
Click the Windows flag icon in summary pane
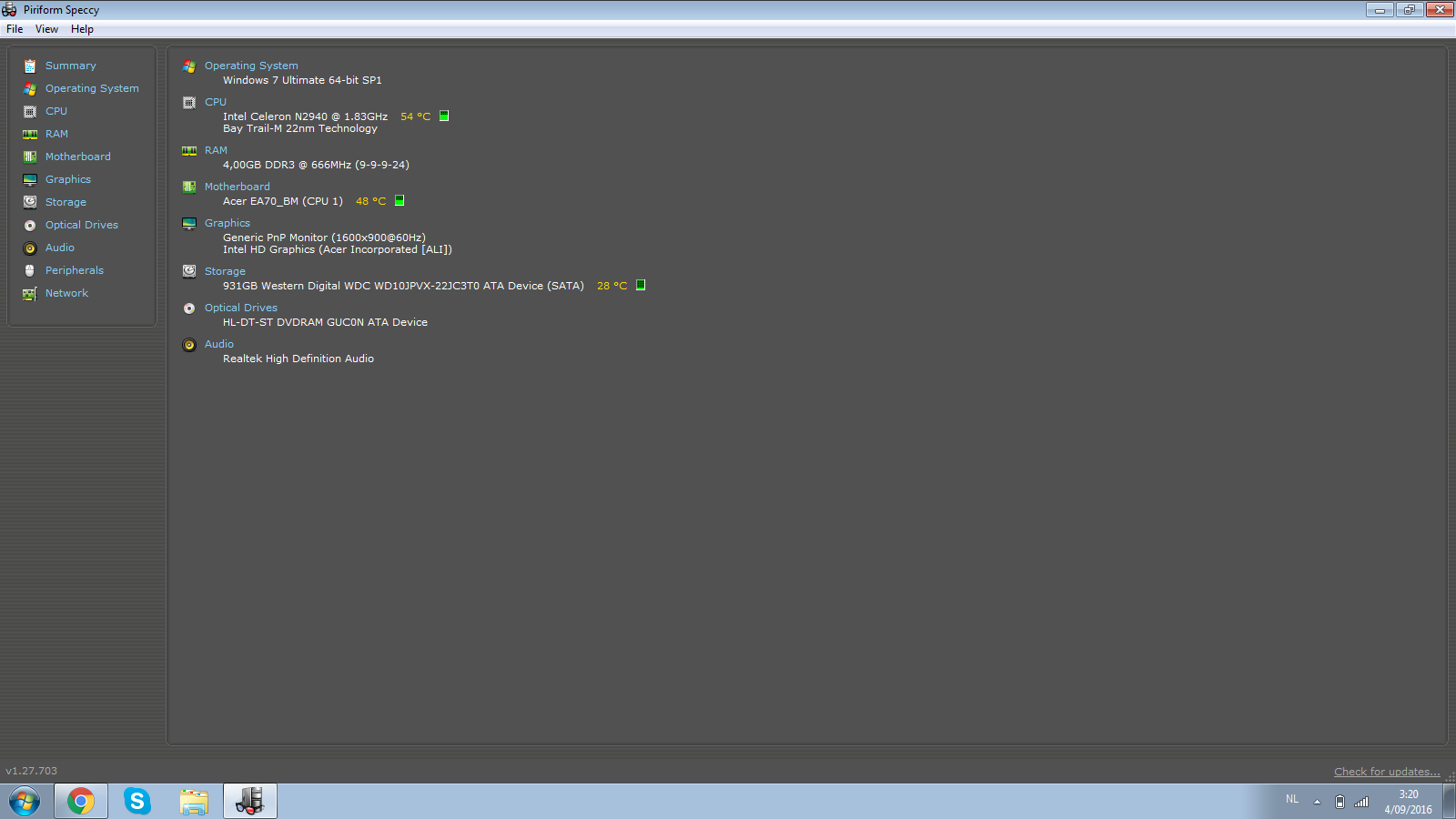coord(189,66)
